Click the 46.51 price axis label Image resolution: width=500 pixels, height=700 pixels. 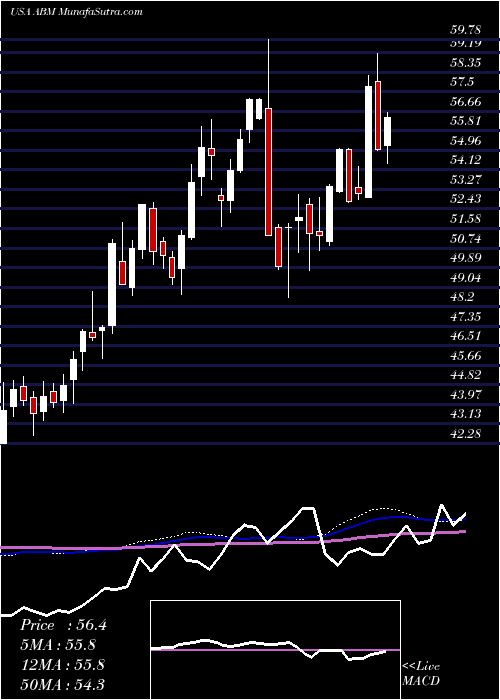(x=466, y=336)
